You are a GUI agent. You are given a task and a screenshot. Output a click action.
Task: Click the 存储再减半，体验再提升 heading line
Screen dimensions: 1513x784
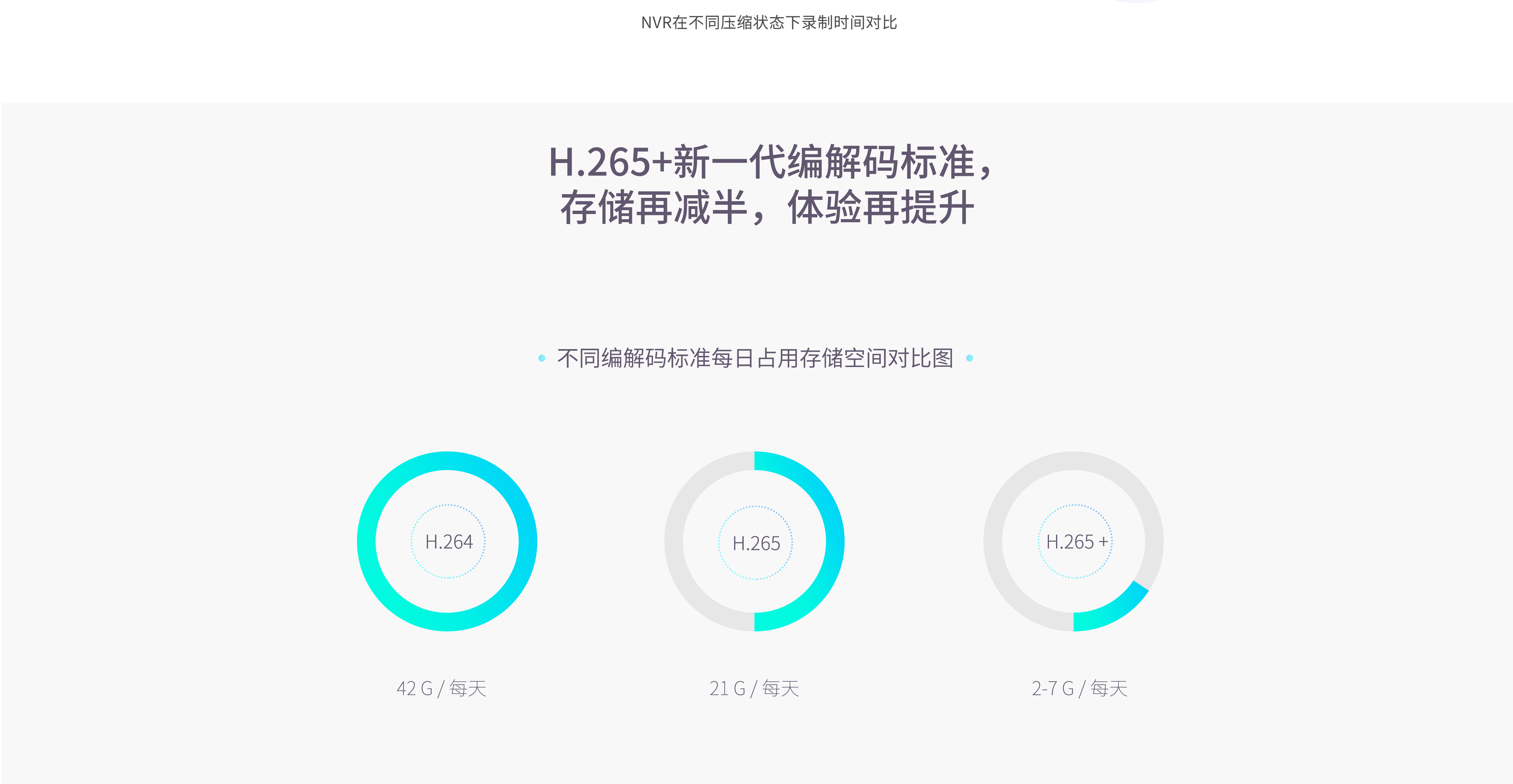[767, 207]
